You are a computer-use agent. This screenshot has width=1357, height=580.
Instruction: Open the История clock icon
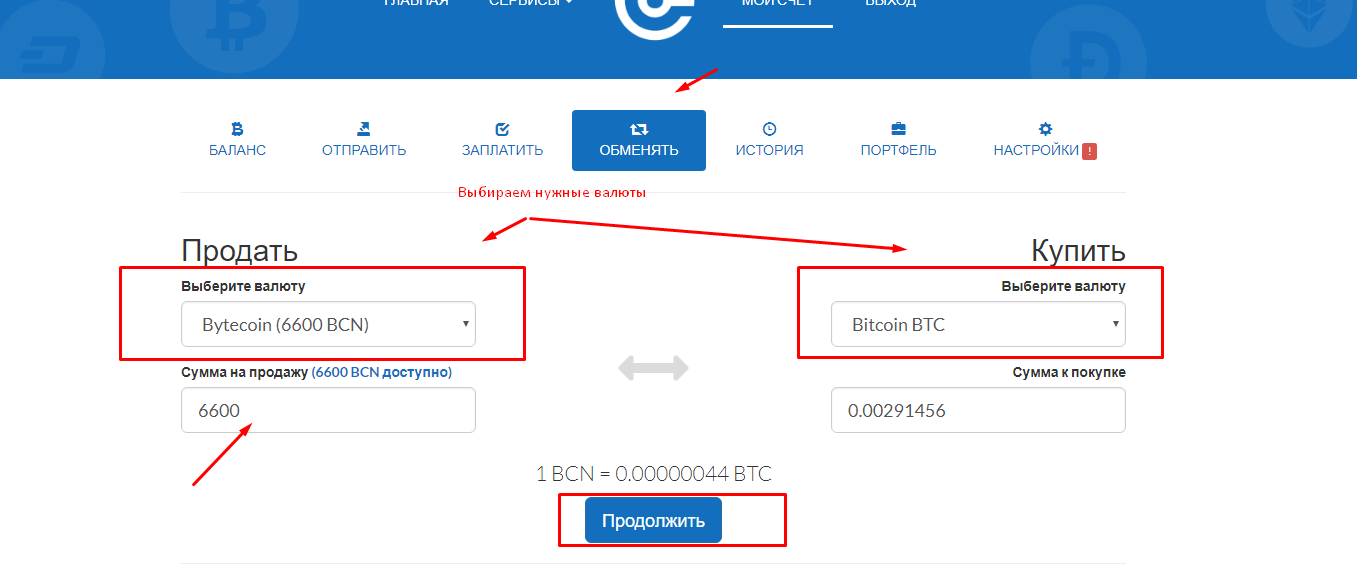(769, 129)
